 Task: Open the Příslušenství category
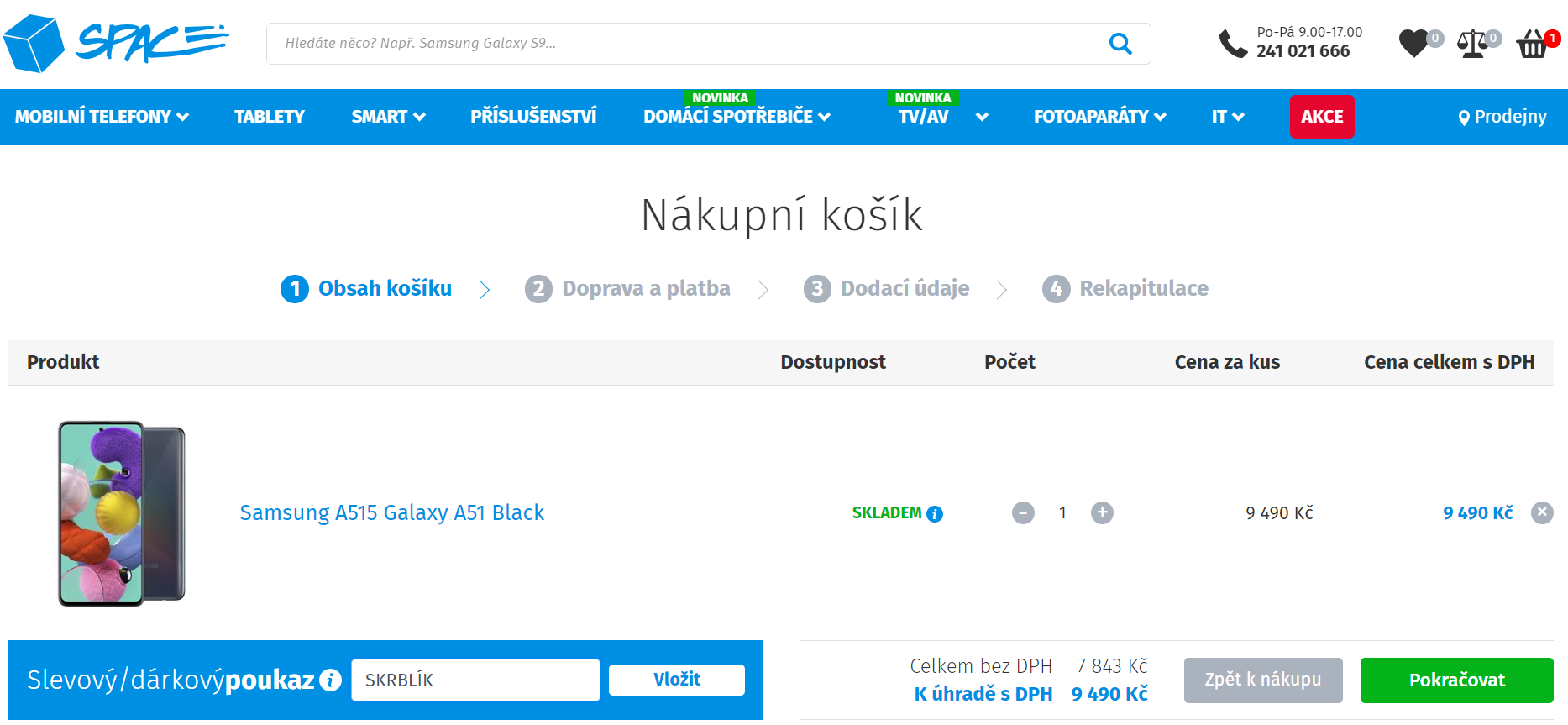pyautogui.click(x=533, y=117)
